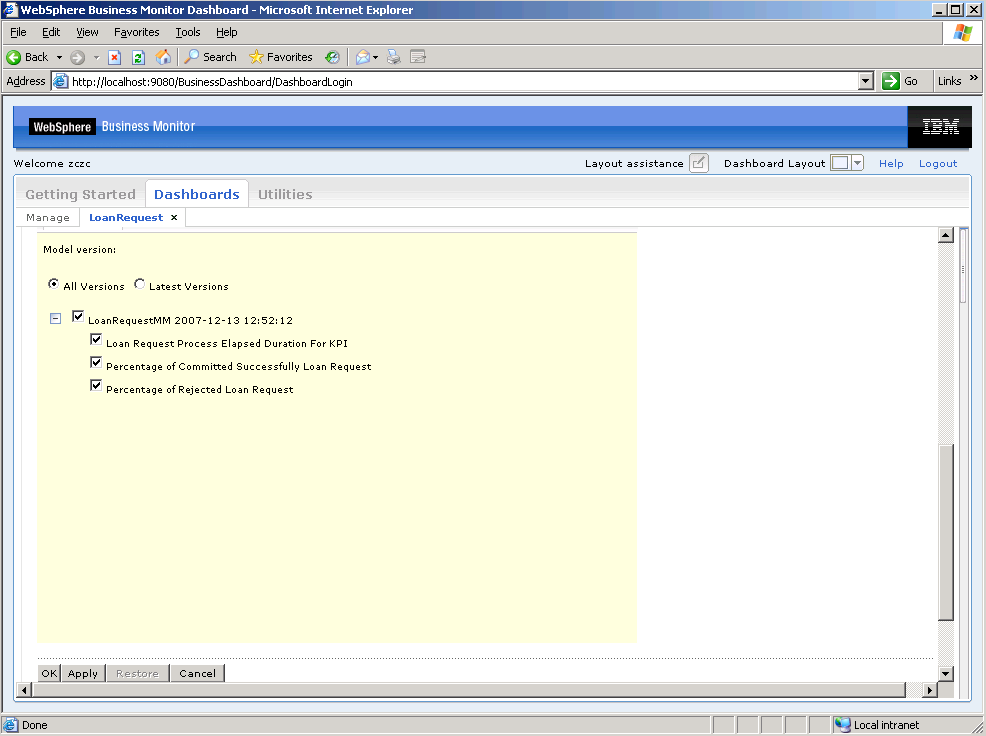Select the Latest Versions radio button

pos(139,284)
